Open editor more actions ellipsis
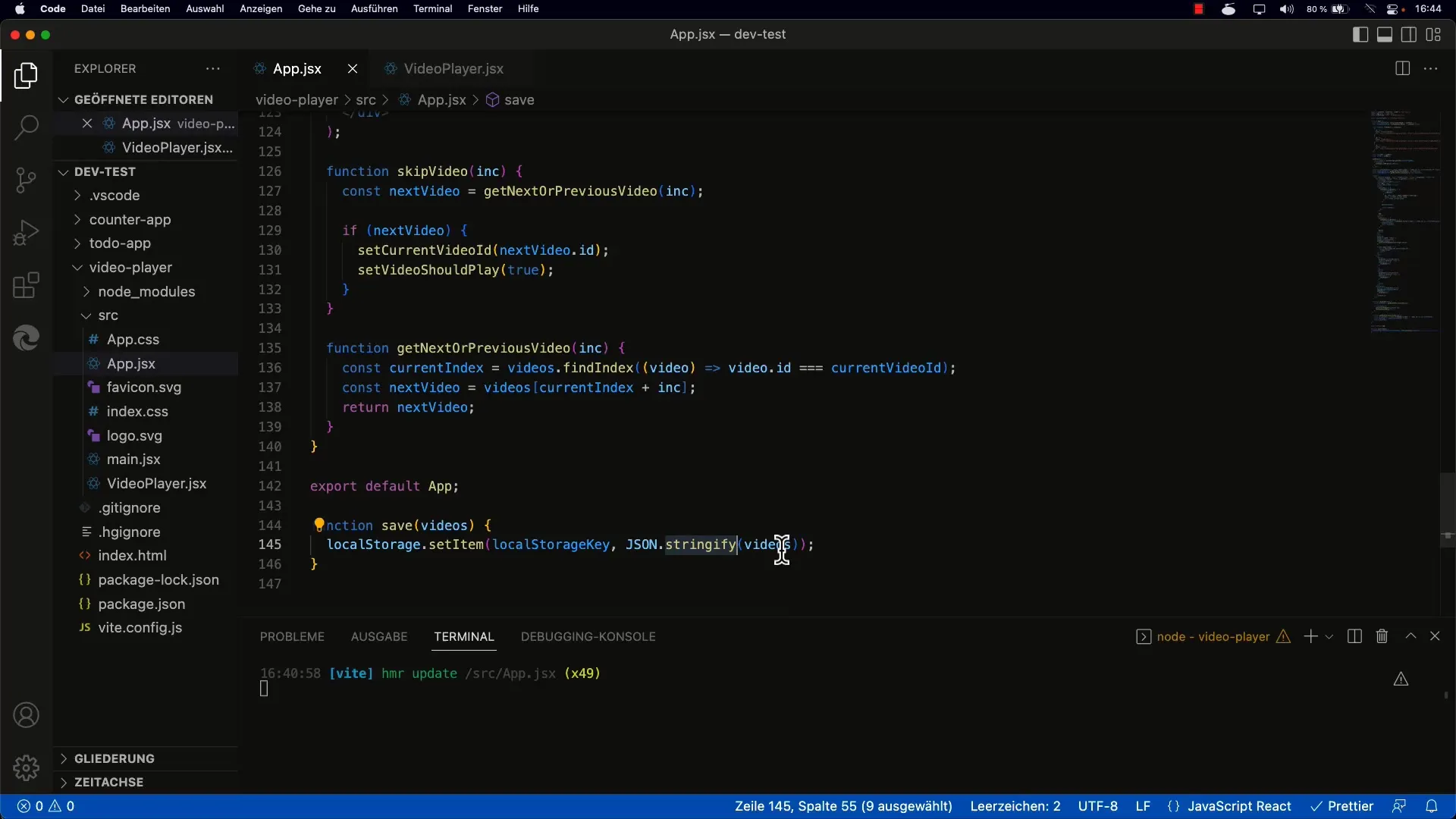Image resolution: width=1456 pixels, height=819 pixels. (x=1431, y=69)
